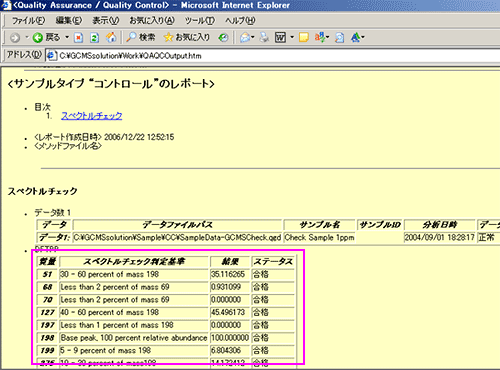Click the スペクトルチェック判定基準 column header
The height and width of the screenshot is (370, 500).
pos(134,261)
